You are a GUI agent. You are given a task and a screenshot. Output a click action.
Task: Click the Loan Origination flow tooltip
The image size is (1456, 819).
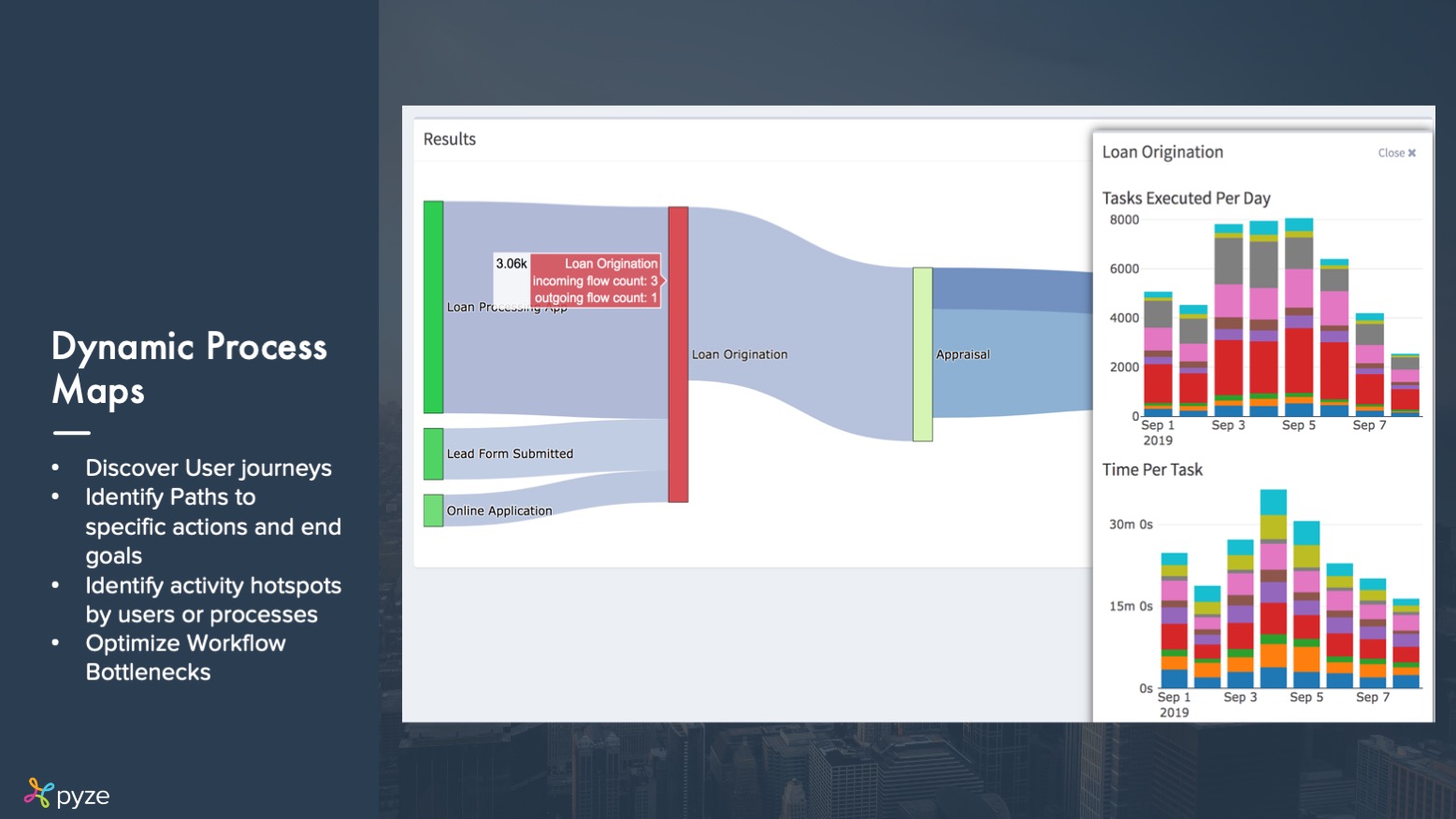(596, 280)
